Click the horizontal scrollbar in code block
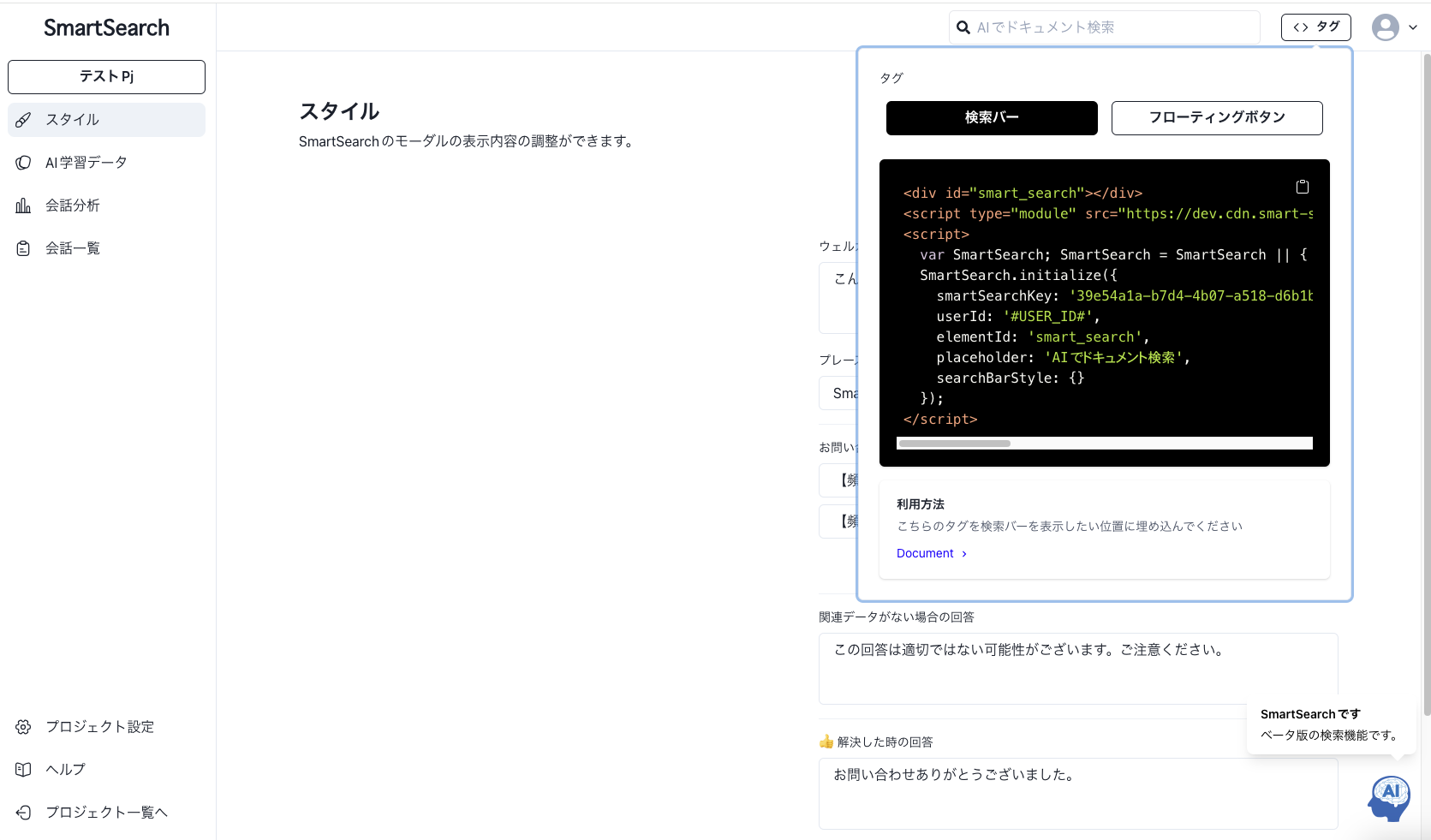 pyautogui.click(x=955, y=444)
